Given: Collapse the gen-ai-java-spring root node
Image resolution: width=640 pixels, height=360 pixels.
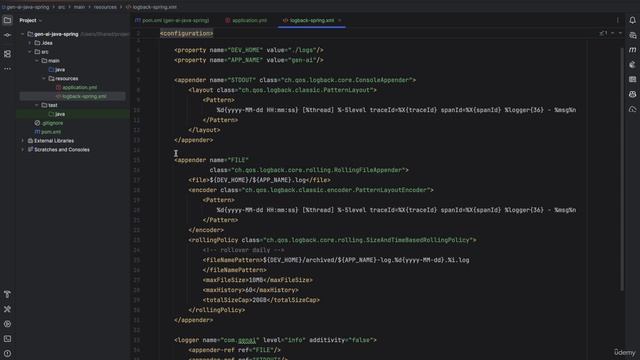Looking at the screenshot, I should click(22, 34).
